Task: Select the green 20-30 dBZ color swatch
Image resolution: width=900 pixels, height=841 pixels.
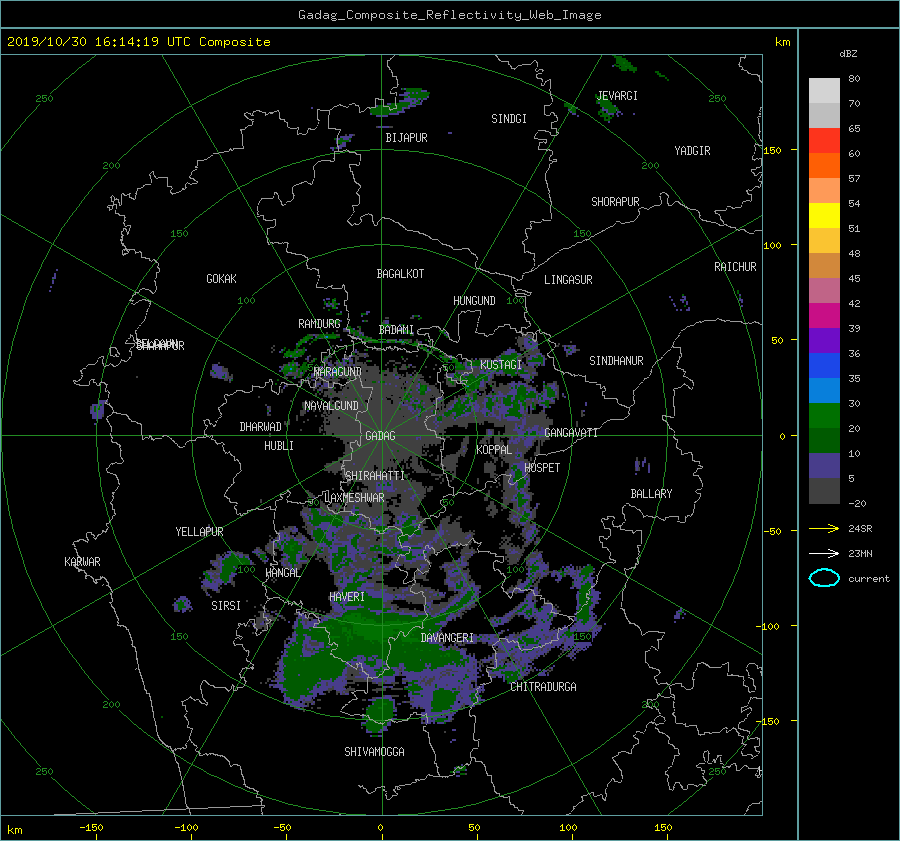Action: point(824,415)
